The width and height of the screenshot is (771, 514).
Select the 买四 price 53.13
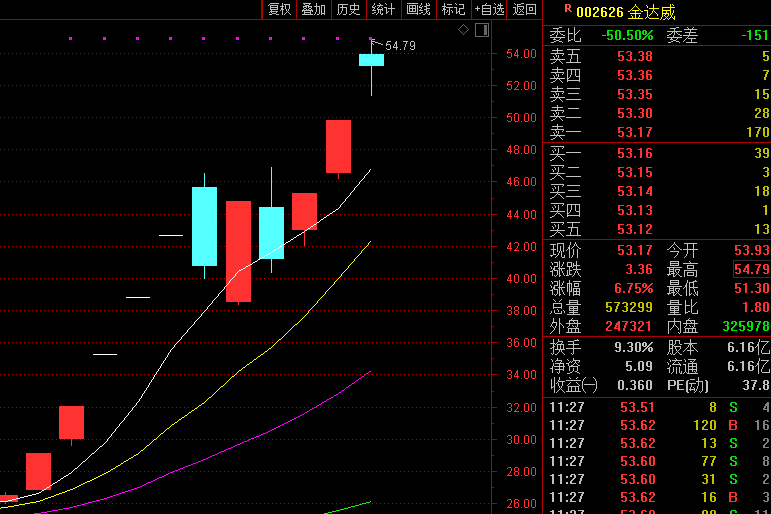pos(635,211)
